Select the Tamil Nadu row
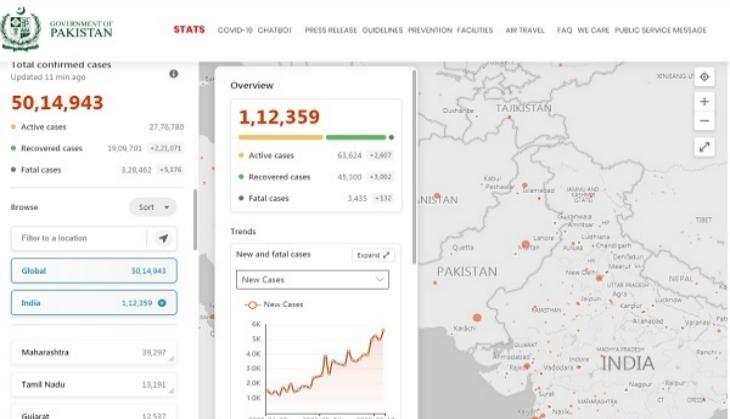The width and height of the screenshot is (730, 419). click(94, 385)
